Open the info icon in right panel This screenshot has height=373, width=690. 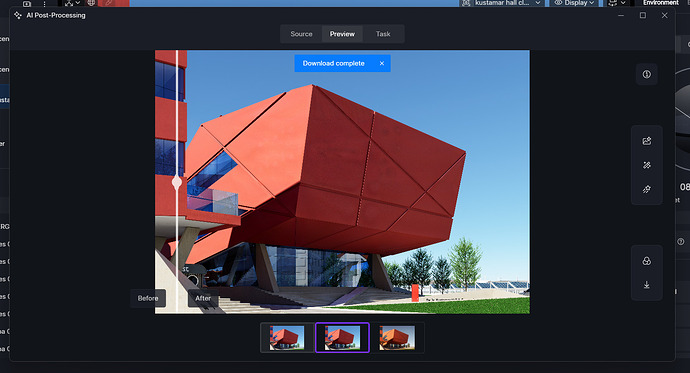646,74
